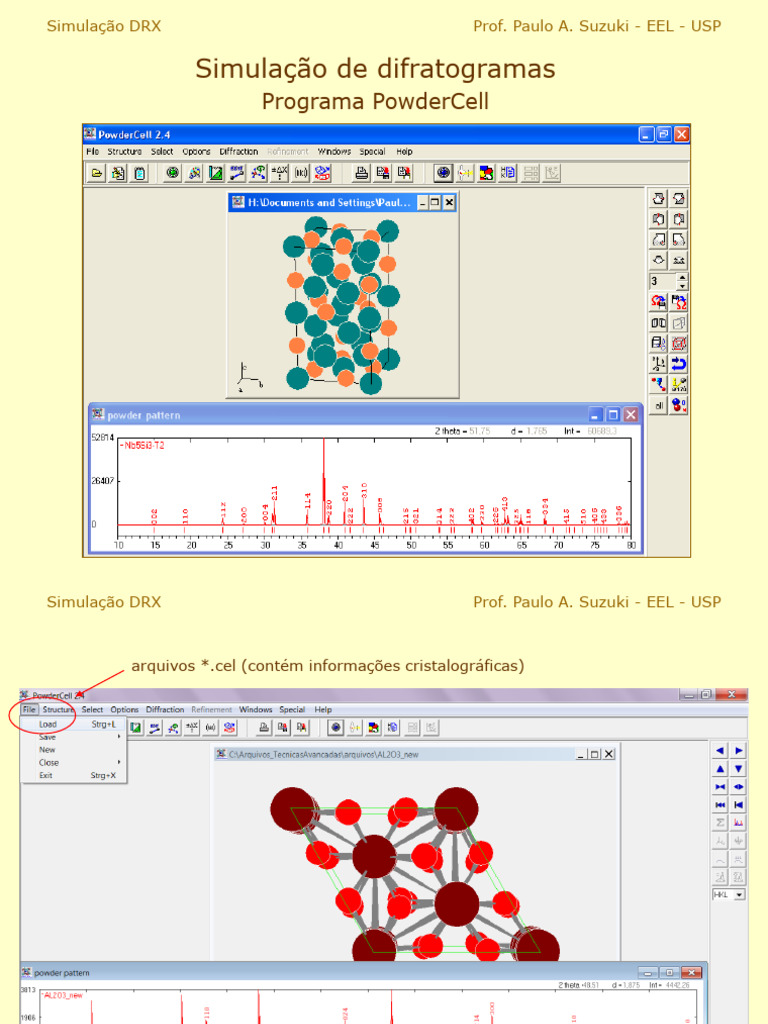Click the Nb5Si3 crystal structure view
768x1024 pixels.
[x=342, y=304]
